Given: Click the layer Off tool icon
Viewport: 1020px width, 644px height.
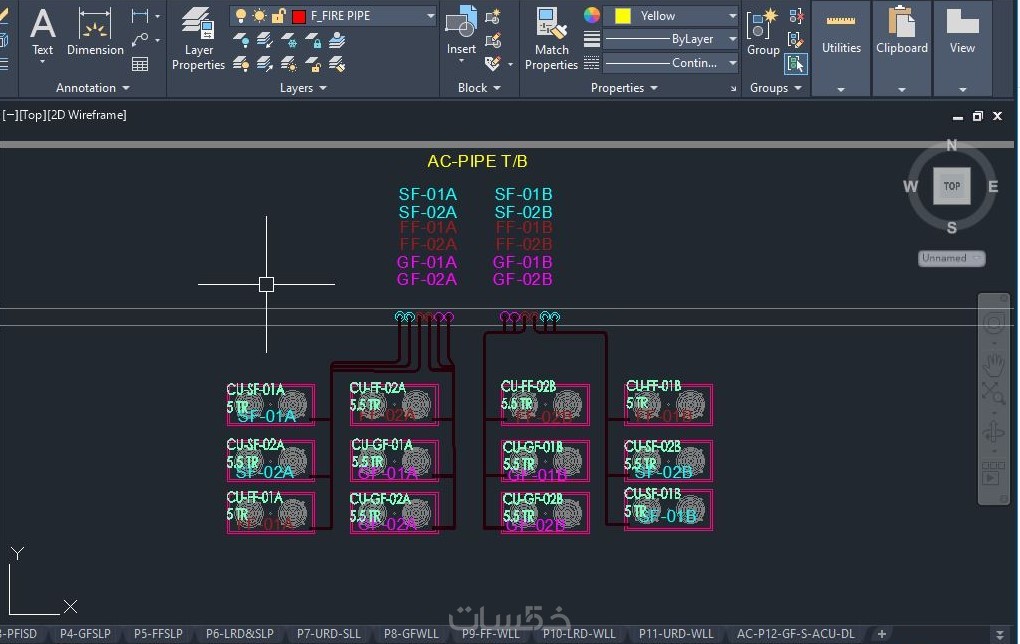Looking at the screenshot, I should pyautogui.click(x=241, y=40).
